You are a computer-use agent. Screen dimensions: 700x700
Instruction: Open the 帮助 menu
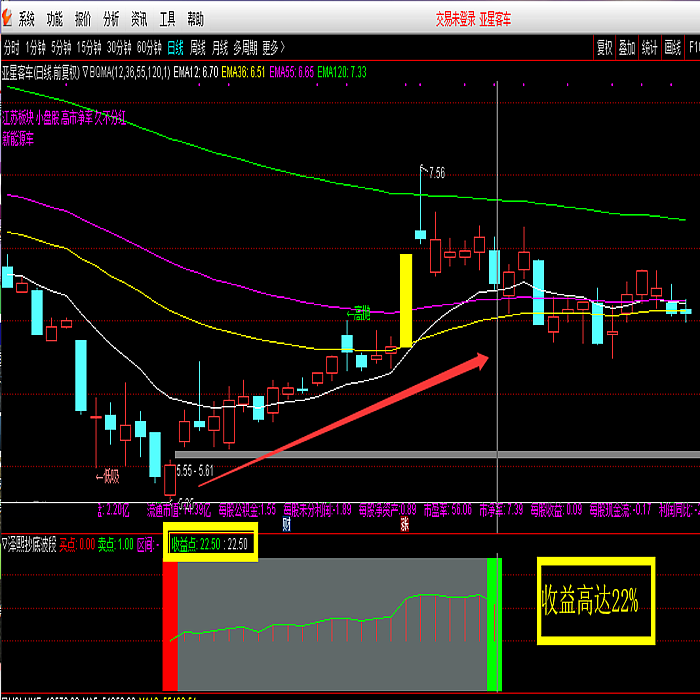[196, 19]
